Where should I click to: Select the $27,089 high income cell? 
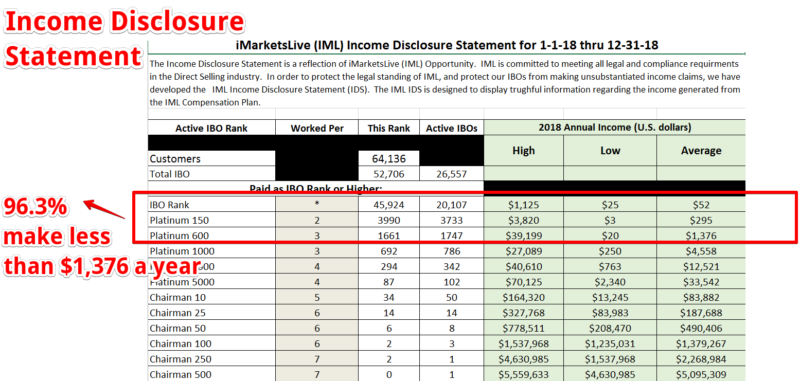pyautogui.click(x=523, y=251)
